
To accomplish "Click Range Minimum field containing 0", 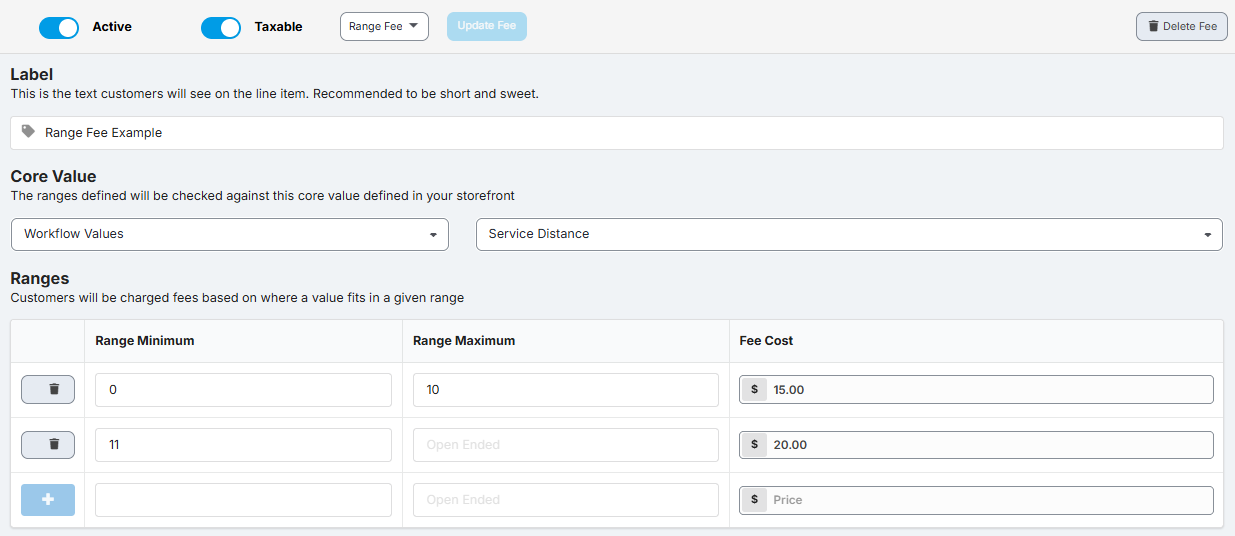I will 243,390.
